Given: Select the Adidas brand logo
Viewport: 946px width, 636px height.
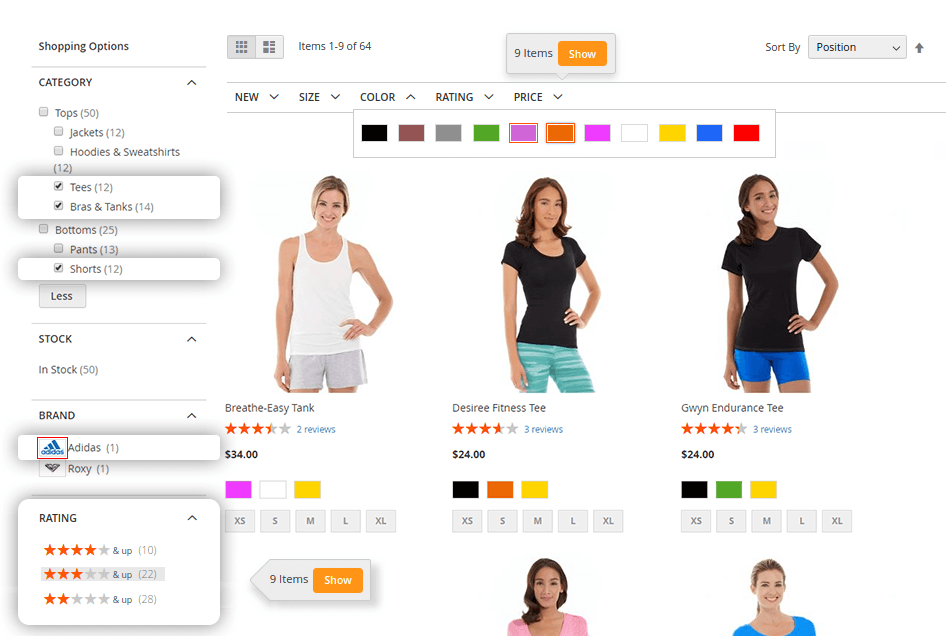Looking at the screenshot, I should pos(52,448).
